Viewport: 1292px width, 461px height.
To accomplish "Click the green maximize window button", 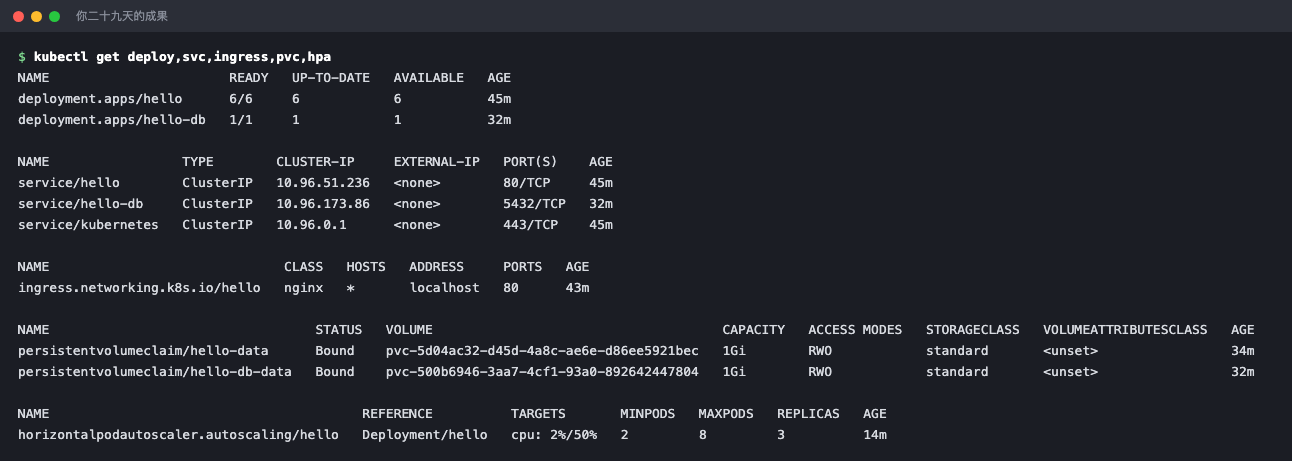I will point(54,16).
